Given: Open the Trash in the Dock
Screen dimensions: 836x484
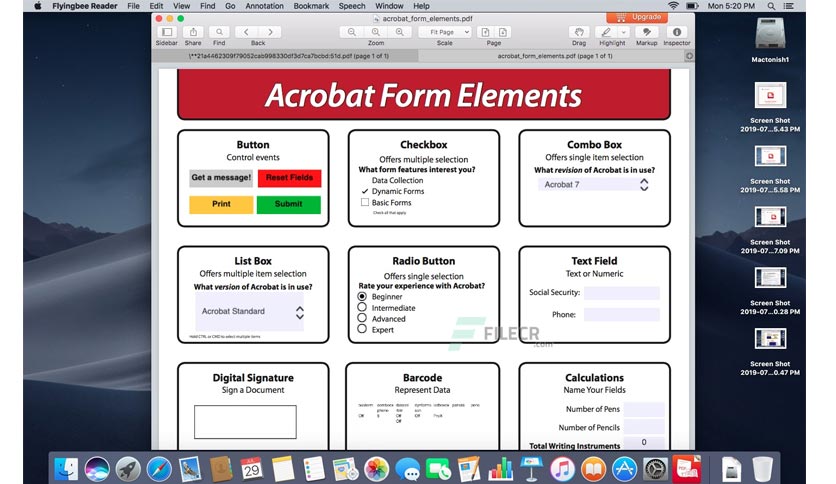Looking at the screenshot, I should pos(762,469).
